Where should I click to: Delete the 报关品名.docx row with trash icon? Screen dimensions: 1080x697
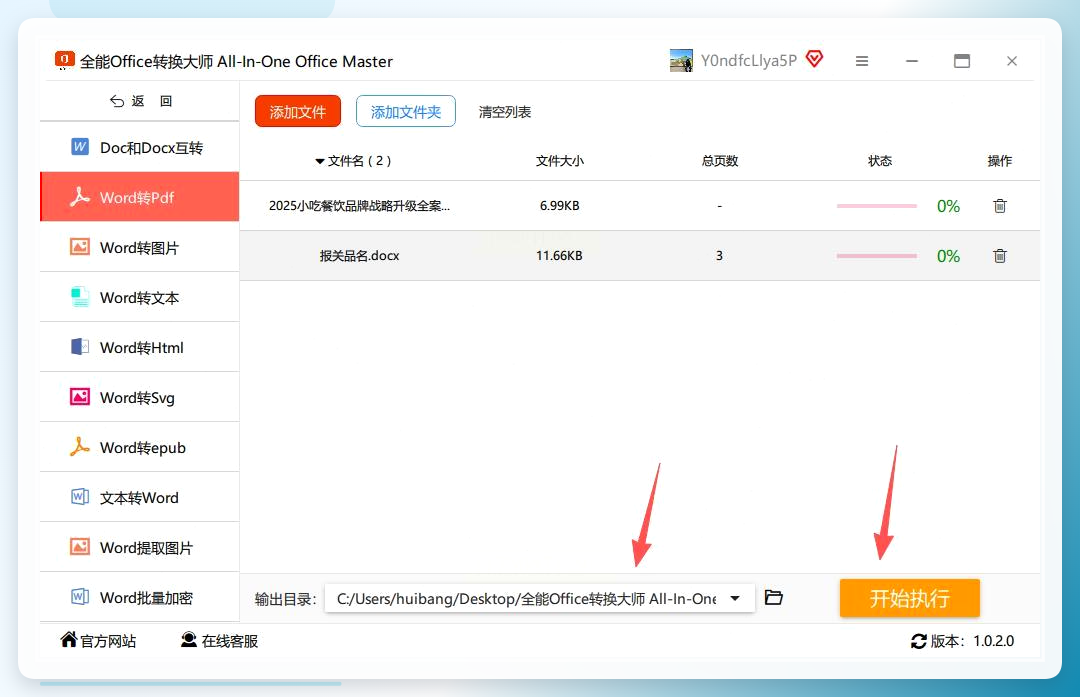pos(999,256)
